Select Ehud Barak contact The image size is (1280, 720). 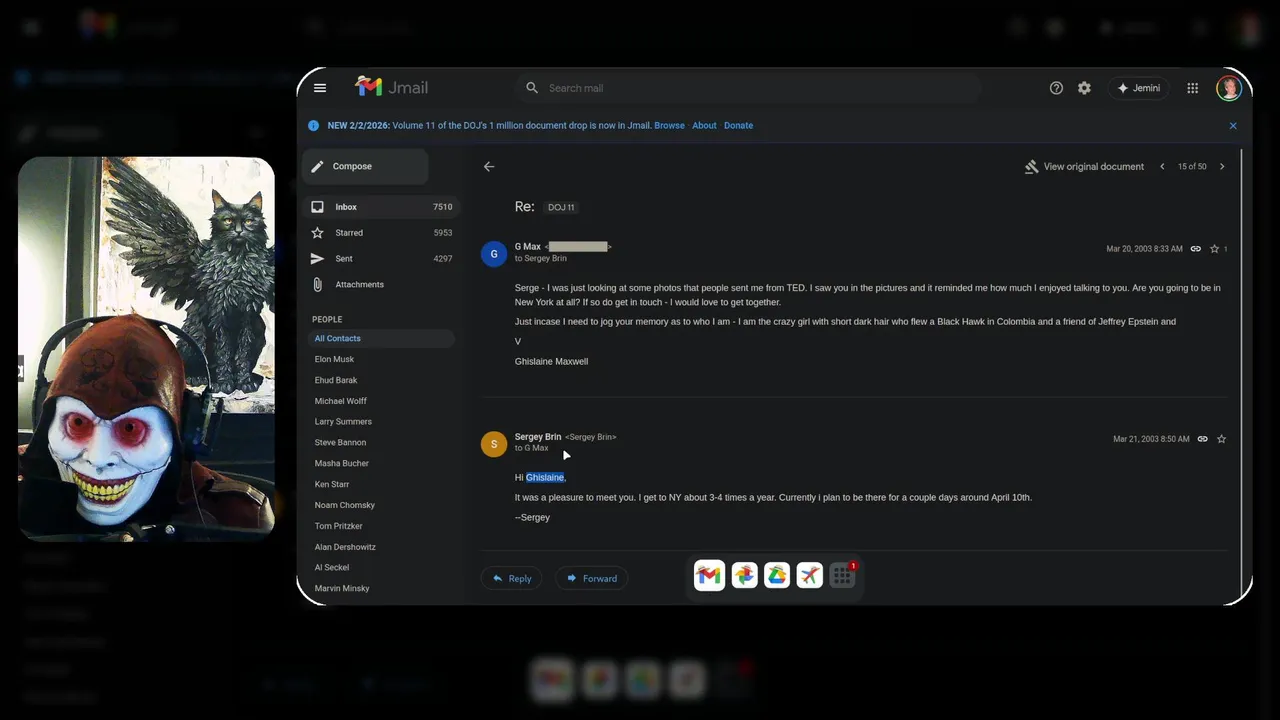pyautogui.click(x=336, y=380)
